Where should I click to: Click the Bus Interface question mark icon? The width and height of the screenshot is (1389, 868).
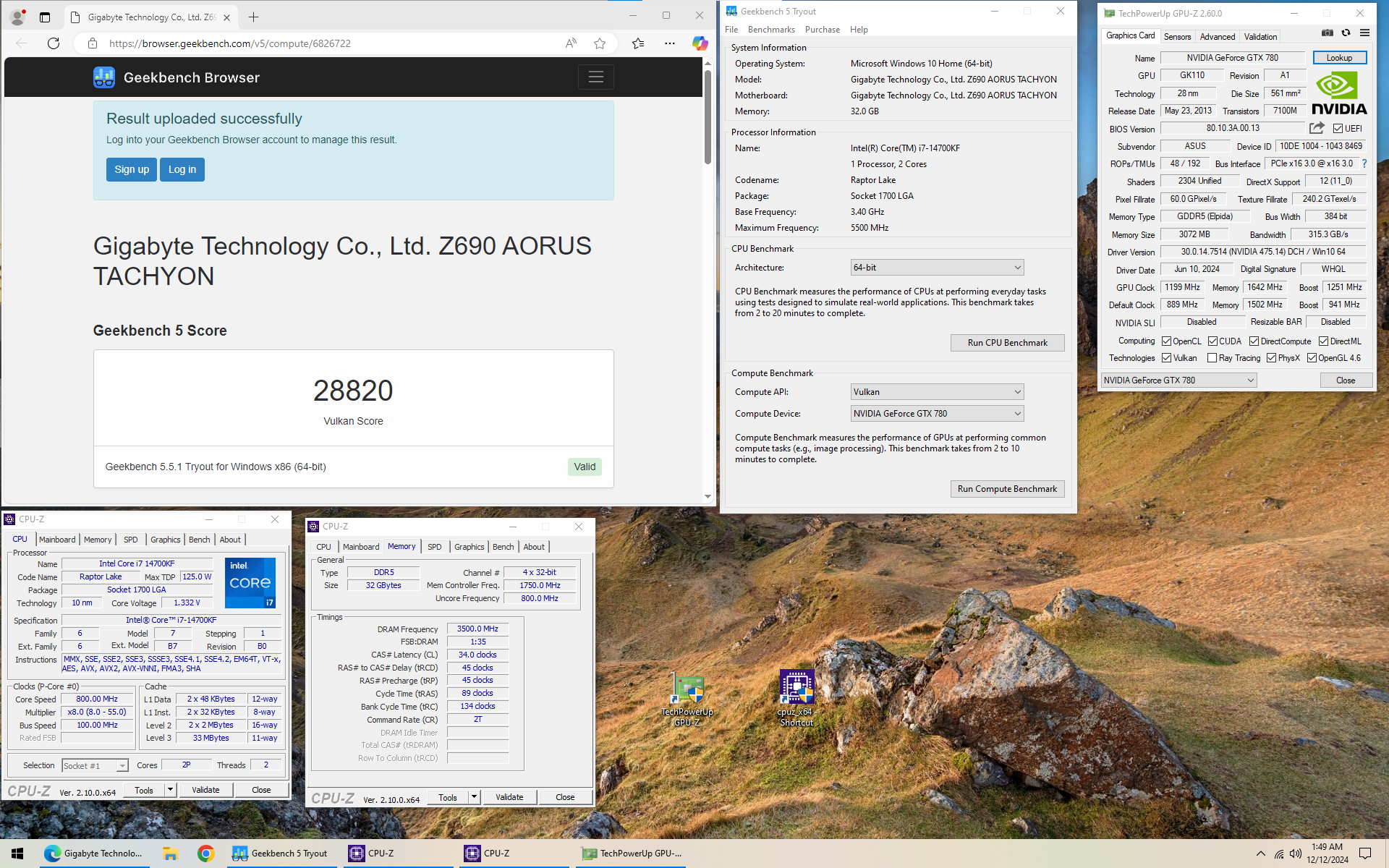[1364, 163]
